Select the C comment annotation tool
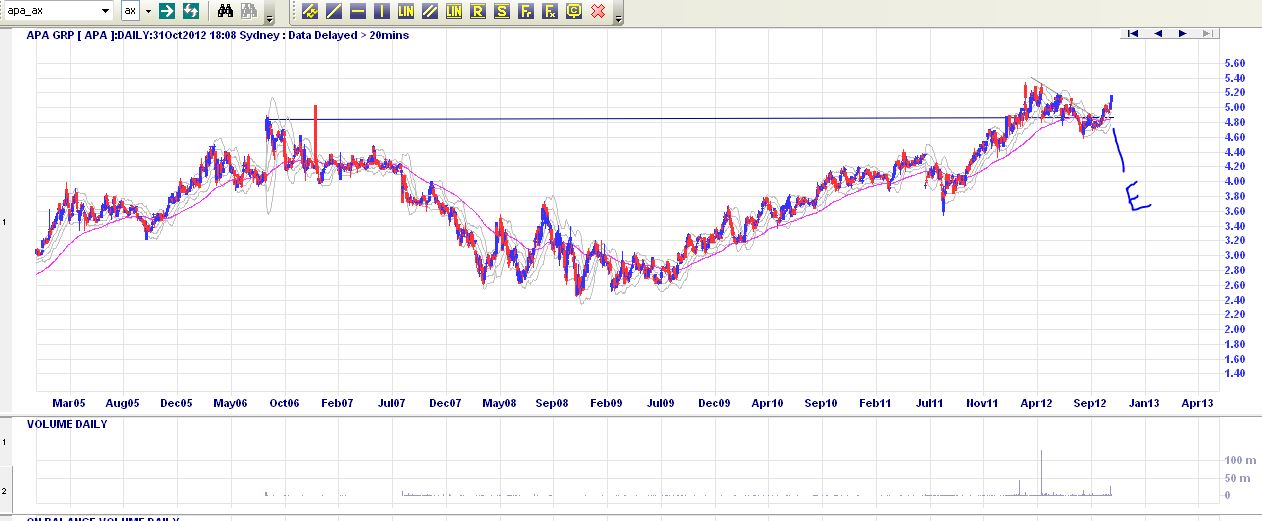The image size is (1262, 521). click(574, 11)
